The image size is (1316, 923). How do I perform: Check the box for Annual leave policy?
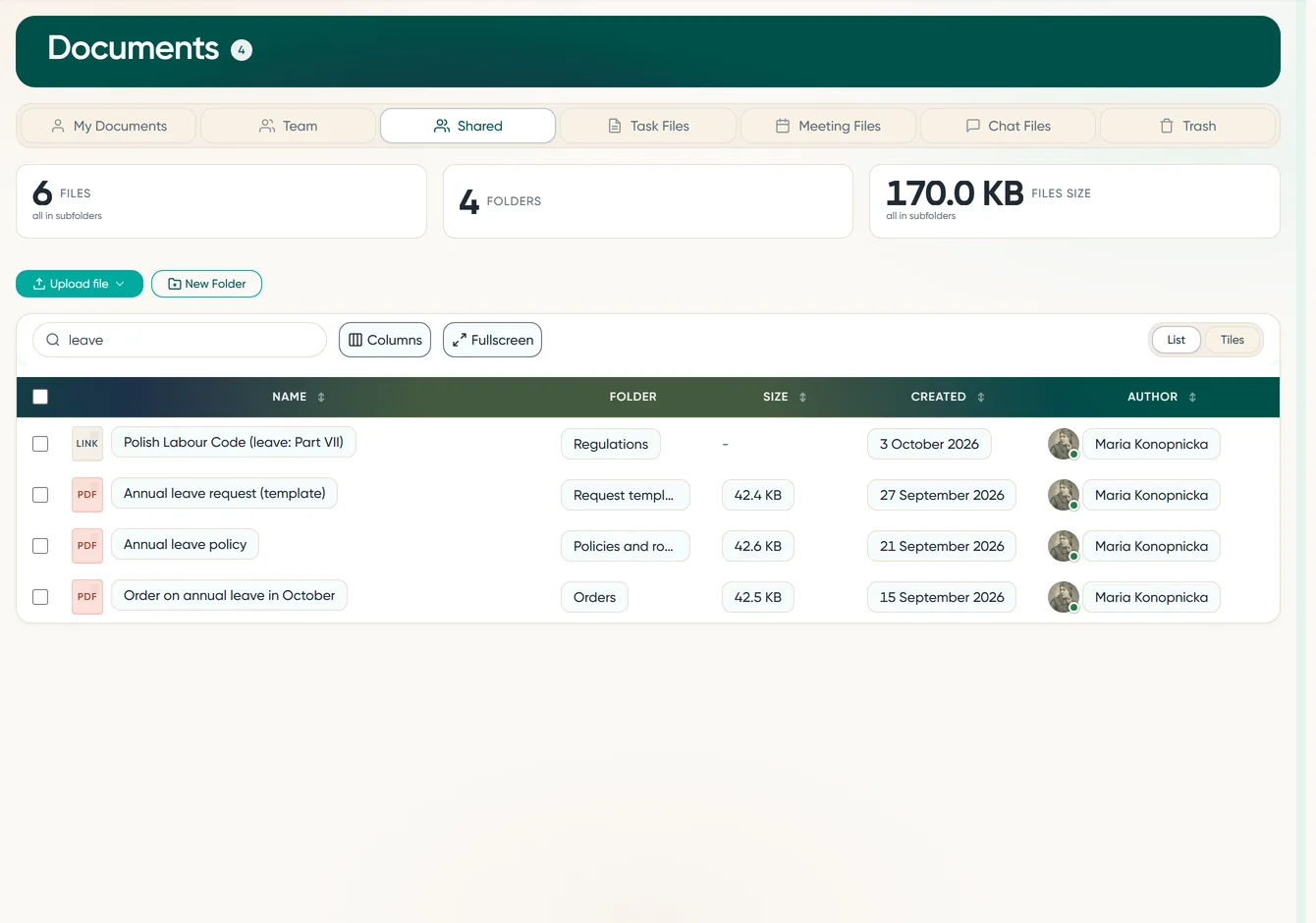coord(40,546)
